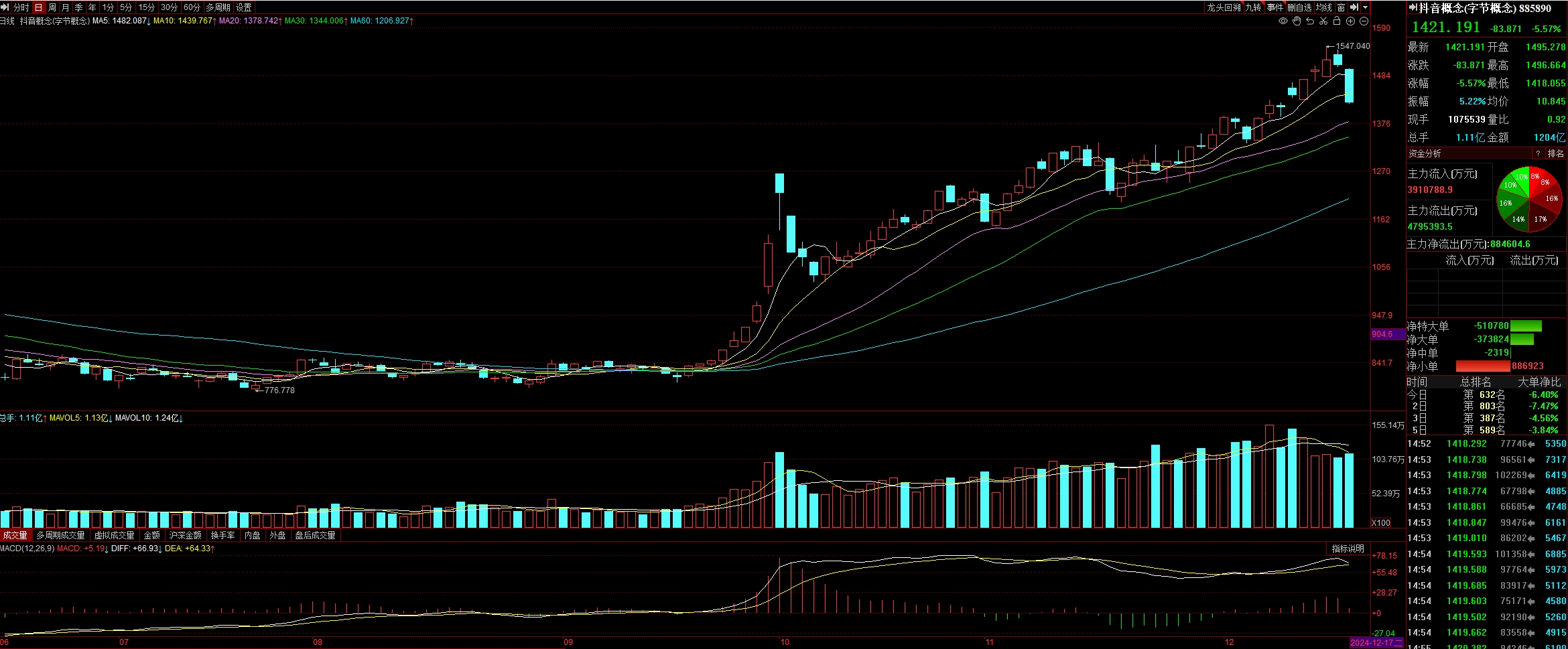This screenshot has width=1568, height=649.
Task: Select 虚拟成交量 tab
Action: [114, 535]
